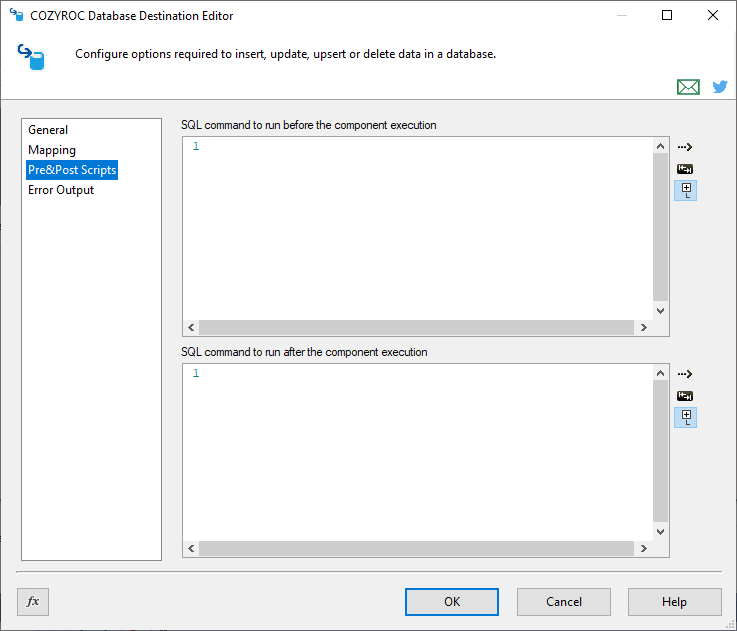Open the fx expression editor button
This screenshot has height=631, width=737.
(x=33, y=602)
